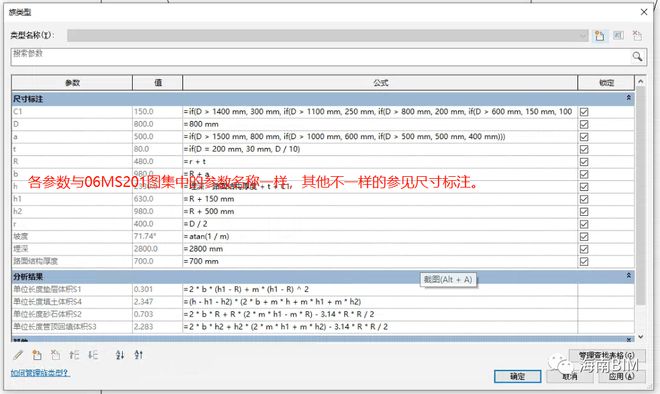Viewport: 660px width, 394px height.
Task: Click the Move Parameter Down icon
Action: tap(93, 355)
